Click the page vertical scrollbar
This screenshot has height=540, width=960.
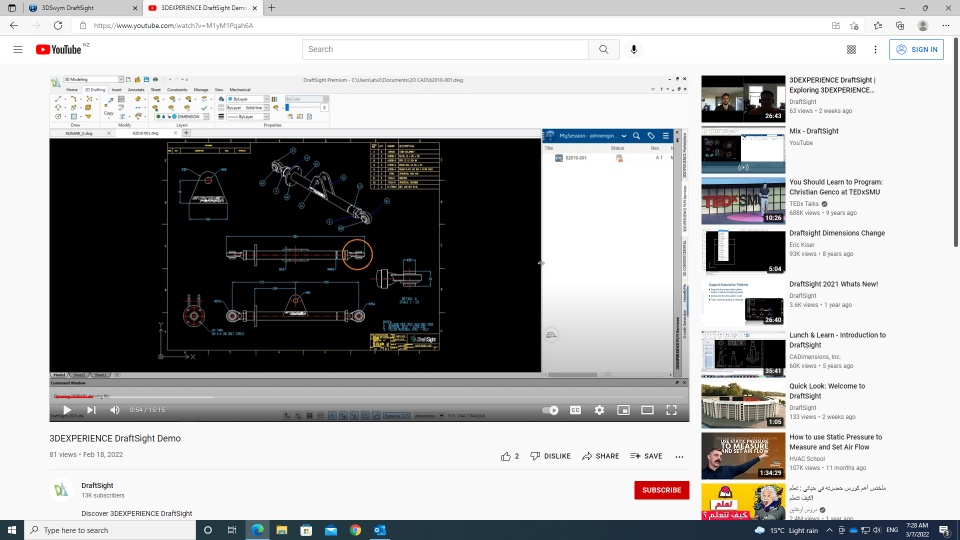(956, 144)
